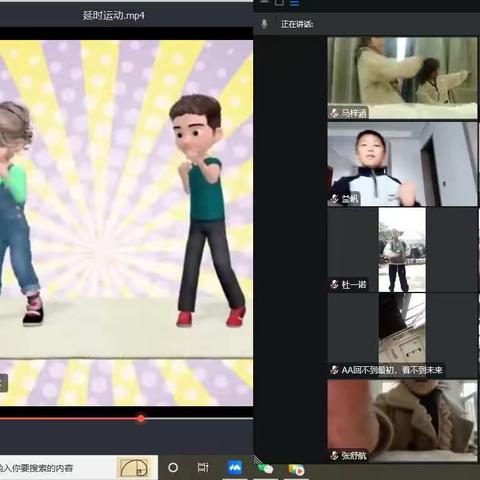Click the mic icon on 张舒航's label
The height and width of the screenshot is (480, 480).
coord(334,455)
